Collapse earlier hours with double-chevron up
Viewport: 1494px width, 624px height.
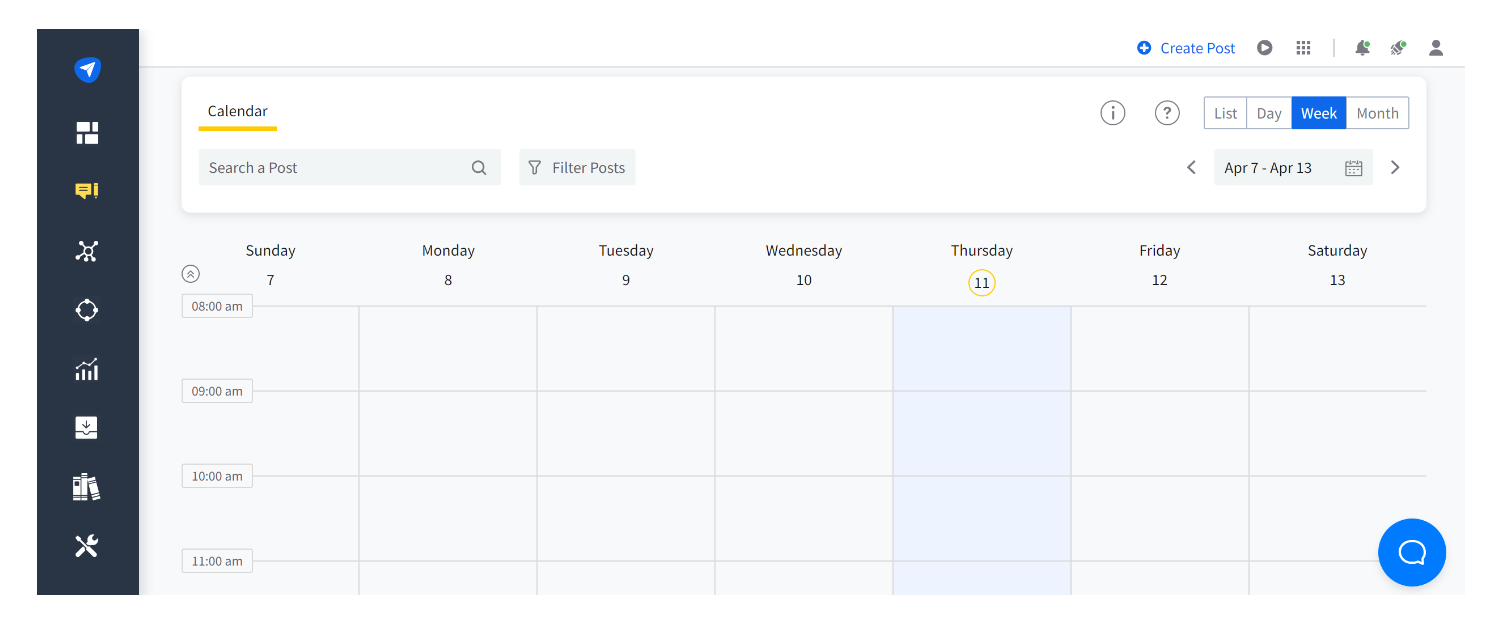click(191, 273)
